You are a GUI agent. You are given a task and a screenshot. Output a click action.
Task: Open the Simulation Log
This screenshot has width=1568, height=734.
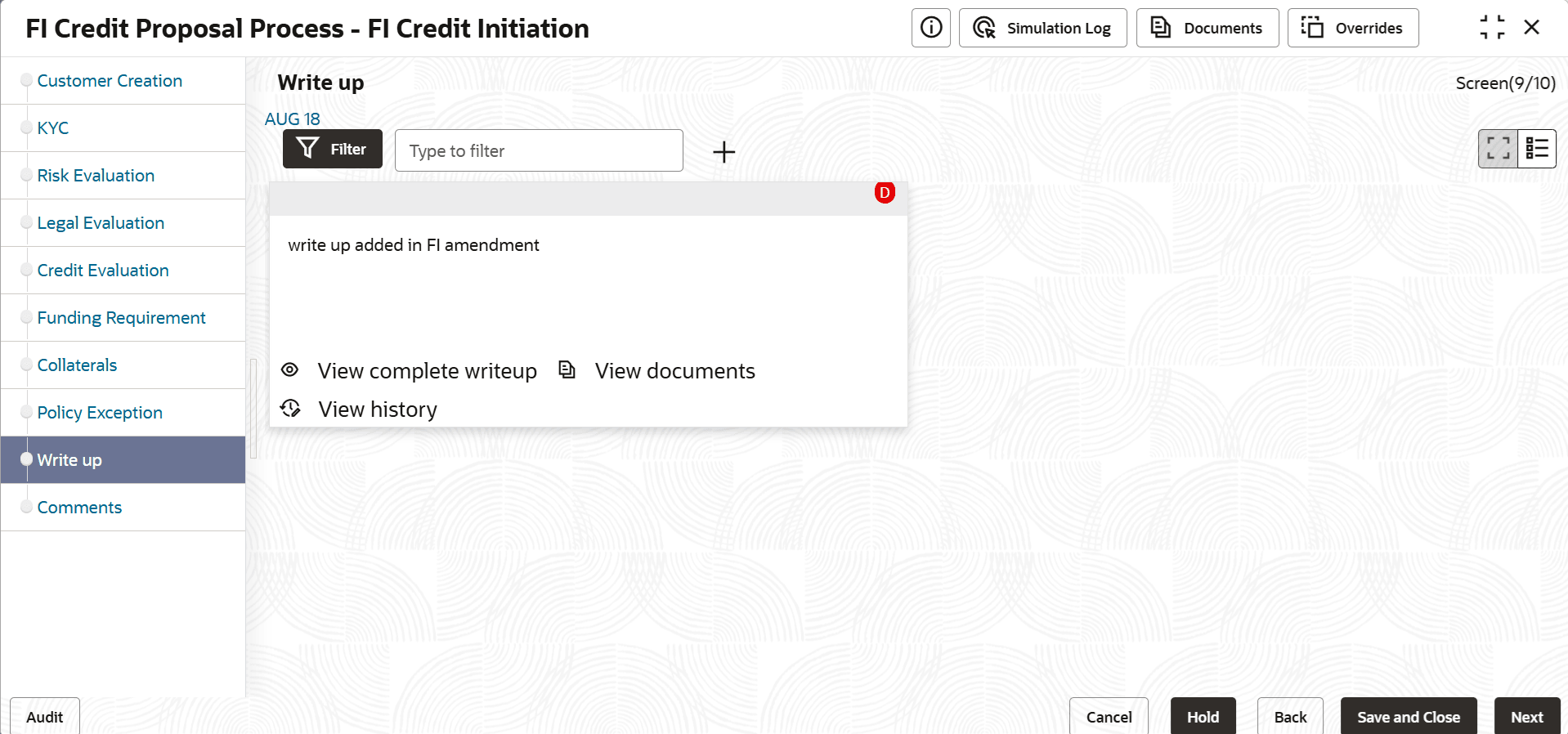(1042, 28)
